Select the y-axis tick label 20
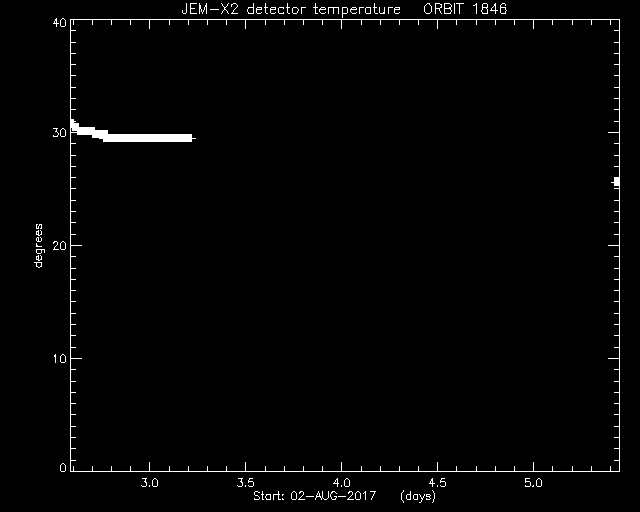640x512 pixels. pyautogui.click(x=60, y=245)
